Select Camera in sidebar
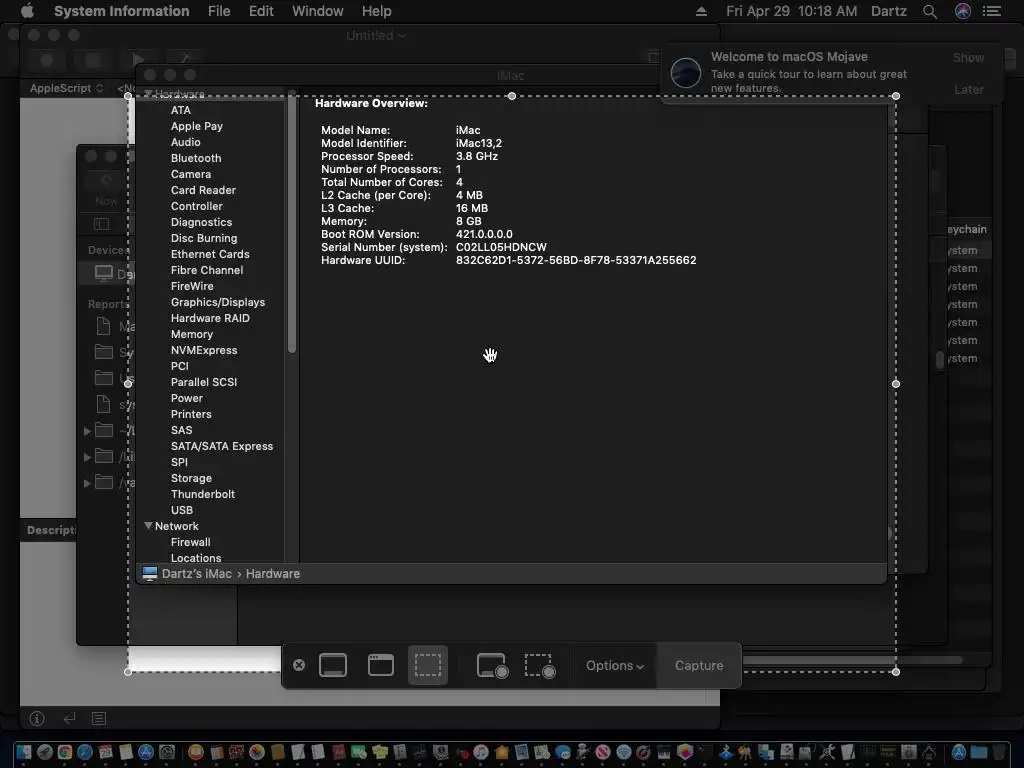This screenshot has width=1024, height=768. pyautogui.click(x=191, y=174)
